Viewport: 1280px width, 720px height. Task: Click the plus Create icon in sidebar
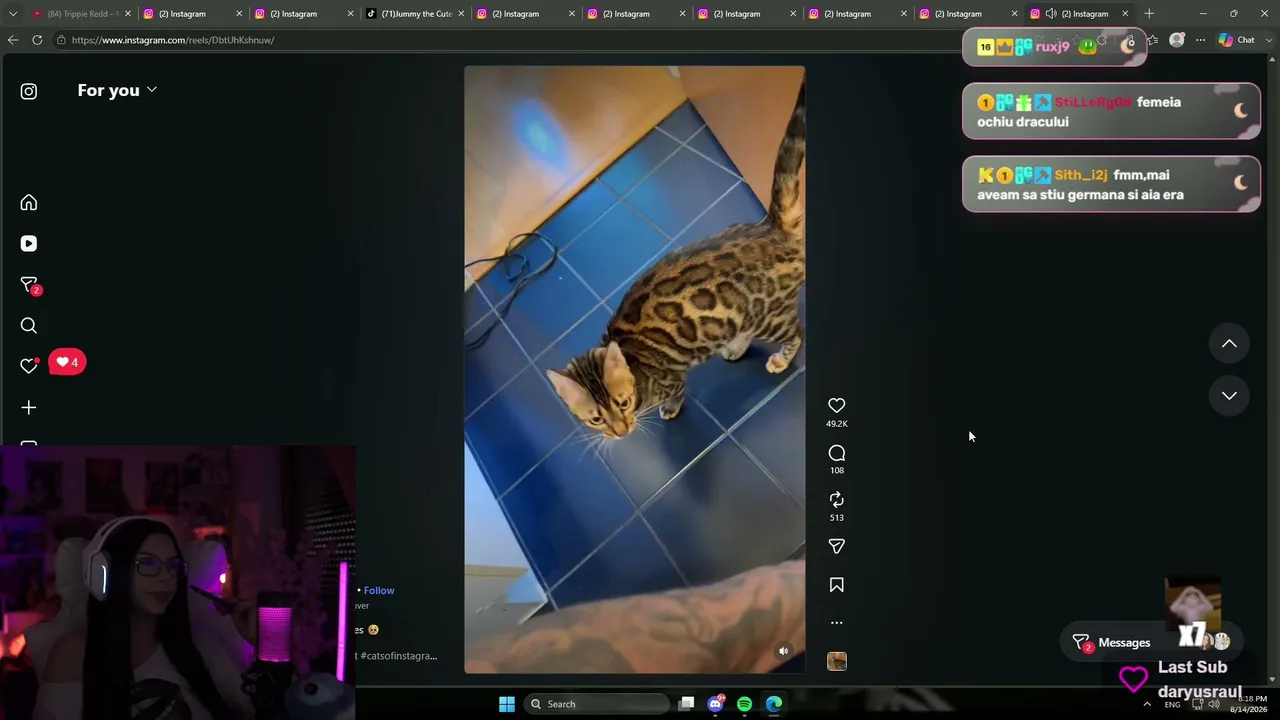[x=29, y=407]
